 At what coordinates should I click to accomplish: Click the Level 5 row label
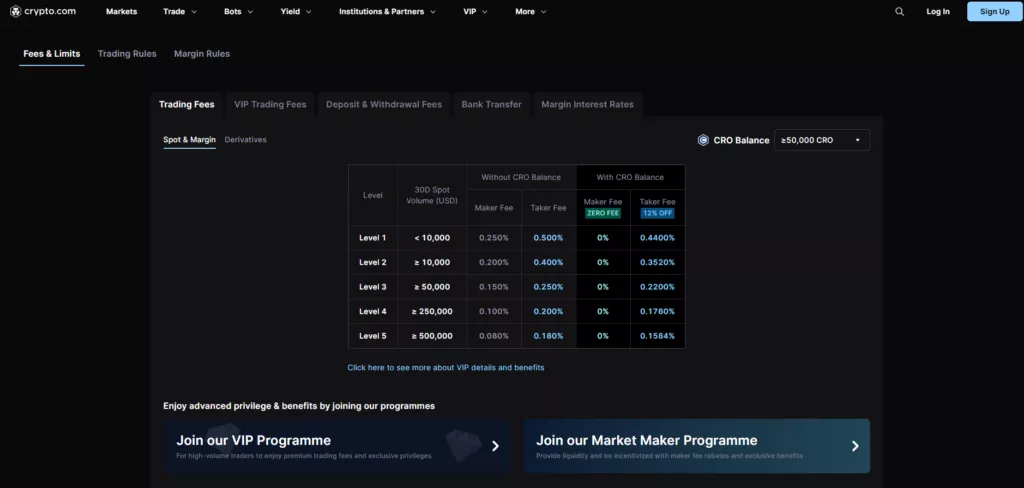pyautogui.click(x=373, y=336)
